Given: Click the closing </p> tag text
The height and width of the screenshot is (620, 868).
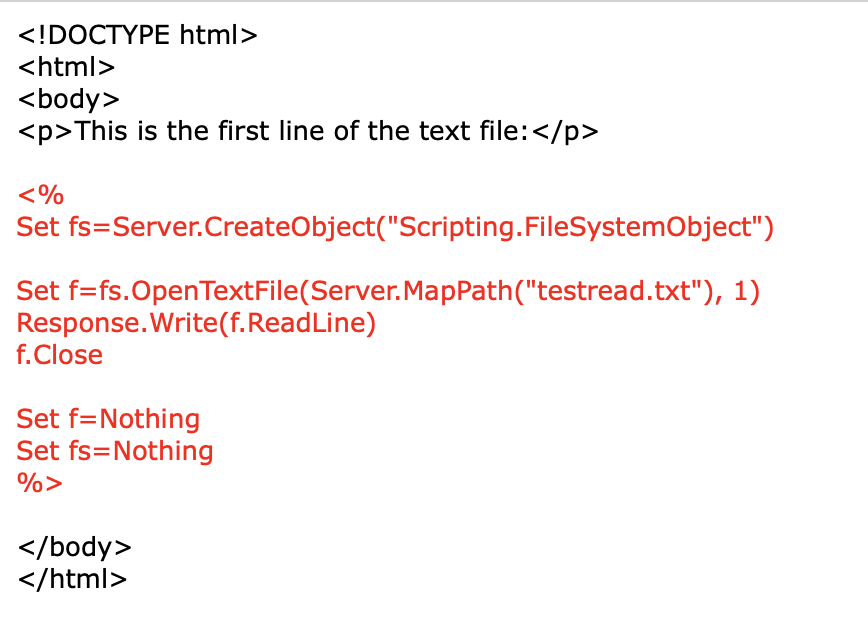Looking at the screenshot, I should click(x=565, y=132).
